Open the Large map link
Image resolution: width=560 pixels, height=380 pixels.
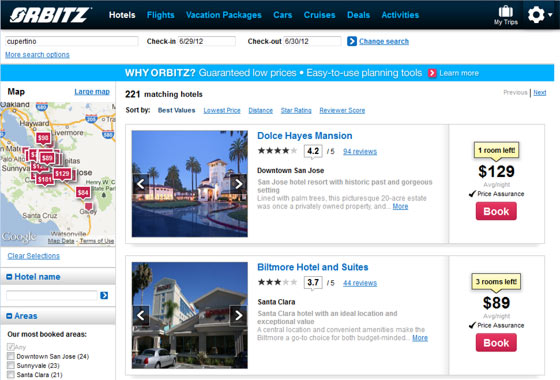(92, 92)
